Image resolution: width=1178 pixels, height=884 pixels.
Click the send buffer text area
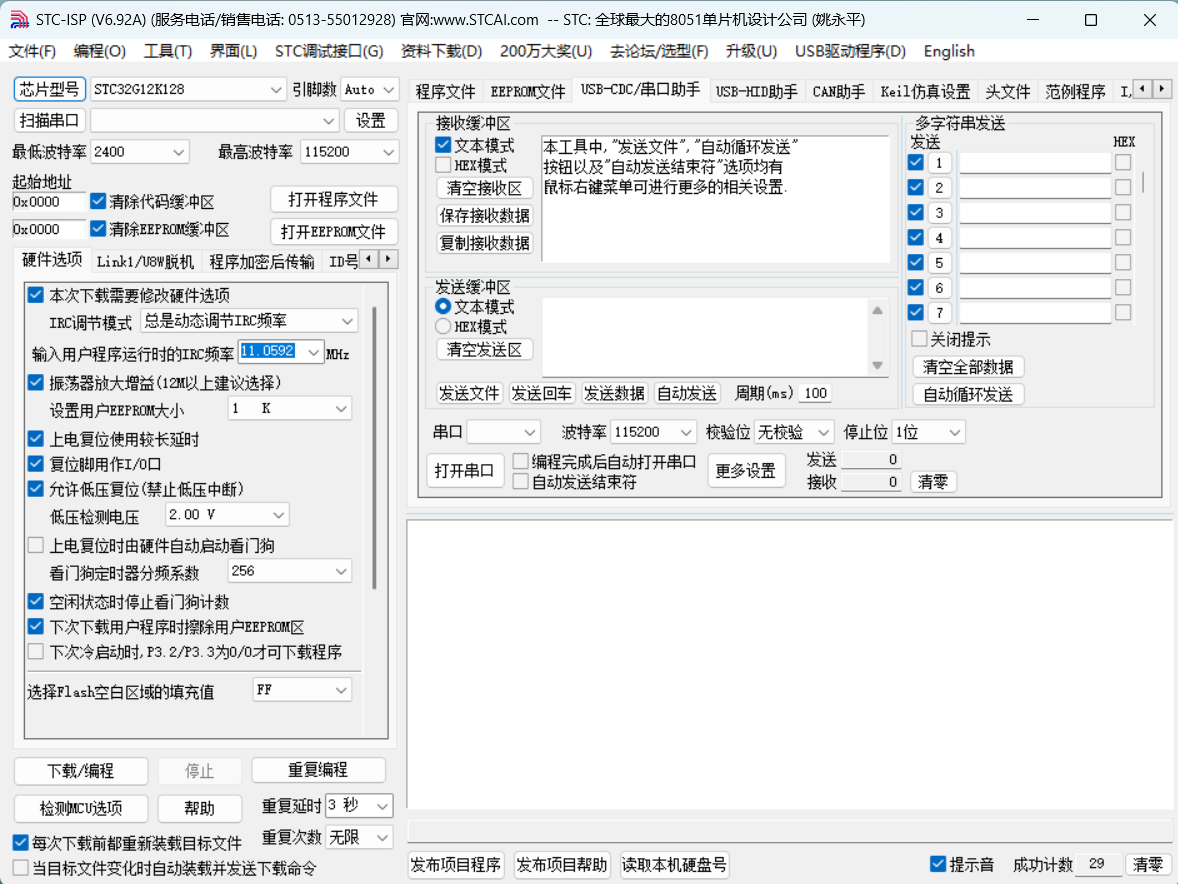(705, 336)
